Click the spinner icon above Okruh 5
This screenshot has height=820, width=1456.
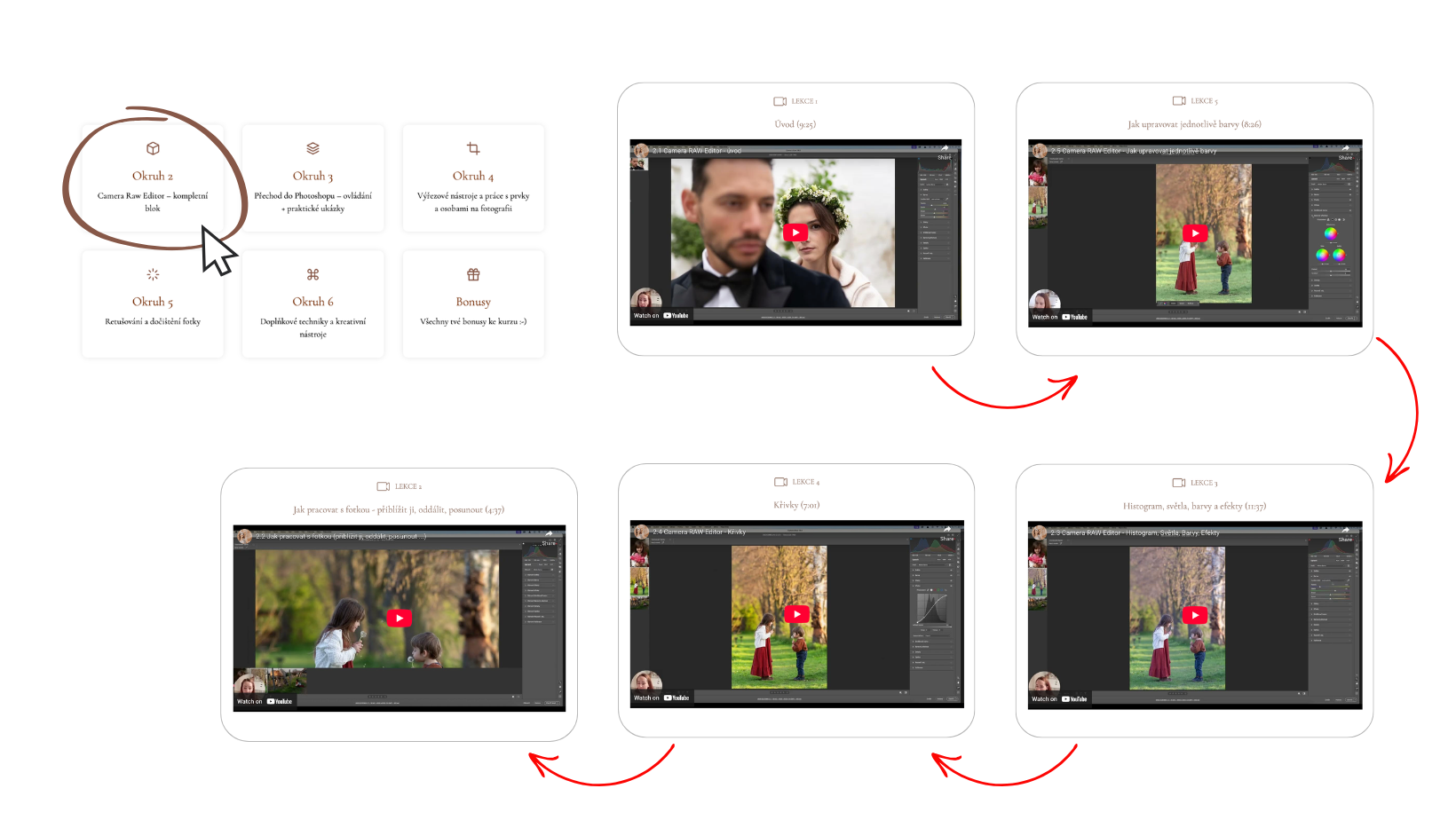(x=153, y=274)
